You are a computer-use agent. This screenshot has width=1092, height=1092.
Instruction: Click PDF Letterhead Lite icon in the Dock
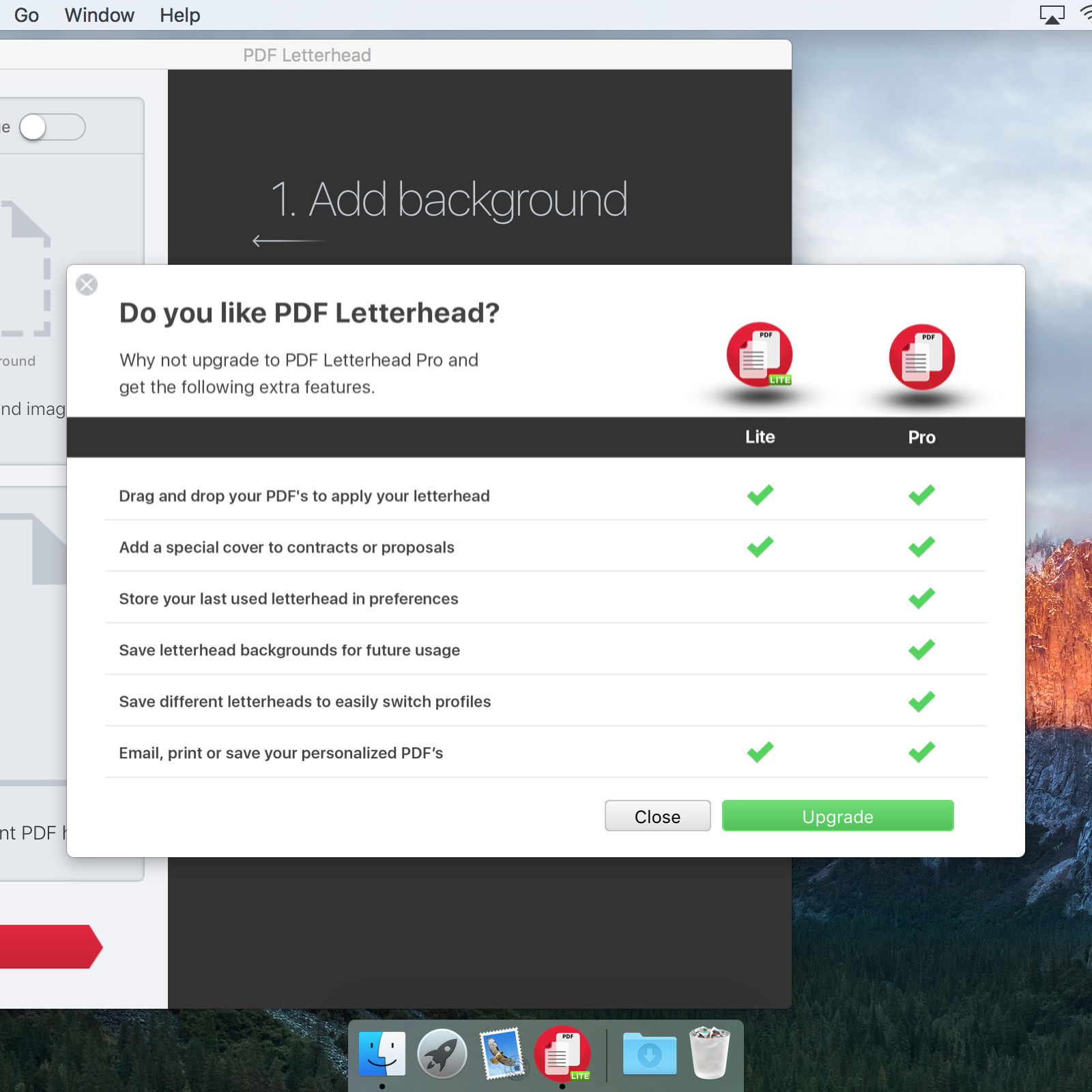(x=563, y=1054)
